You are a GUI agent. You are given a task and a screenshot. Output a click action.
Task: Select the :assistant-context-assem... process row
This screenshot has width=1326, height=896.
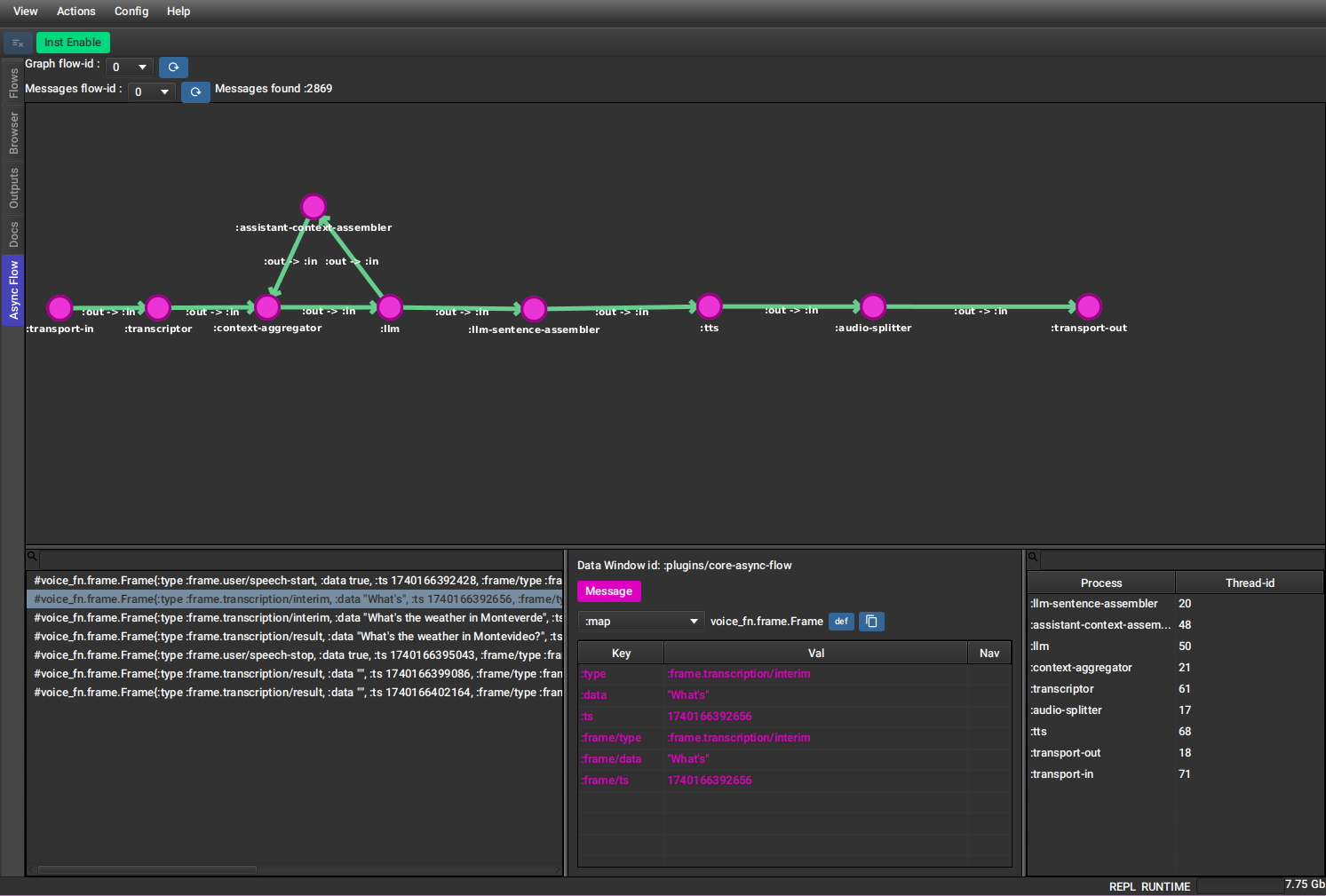pos(1175,625)
